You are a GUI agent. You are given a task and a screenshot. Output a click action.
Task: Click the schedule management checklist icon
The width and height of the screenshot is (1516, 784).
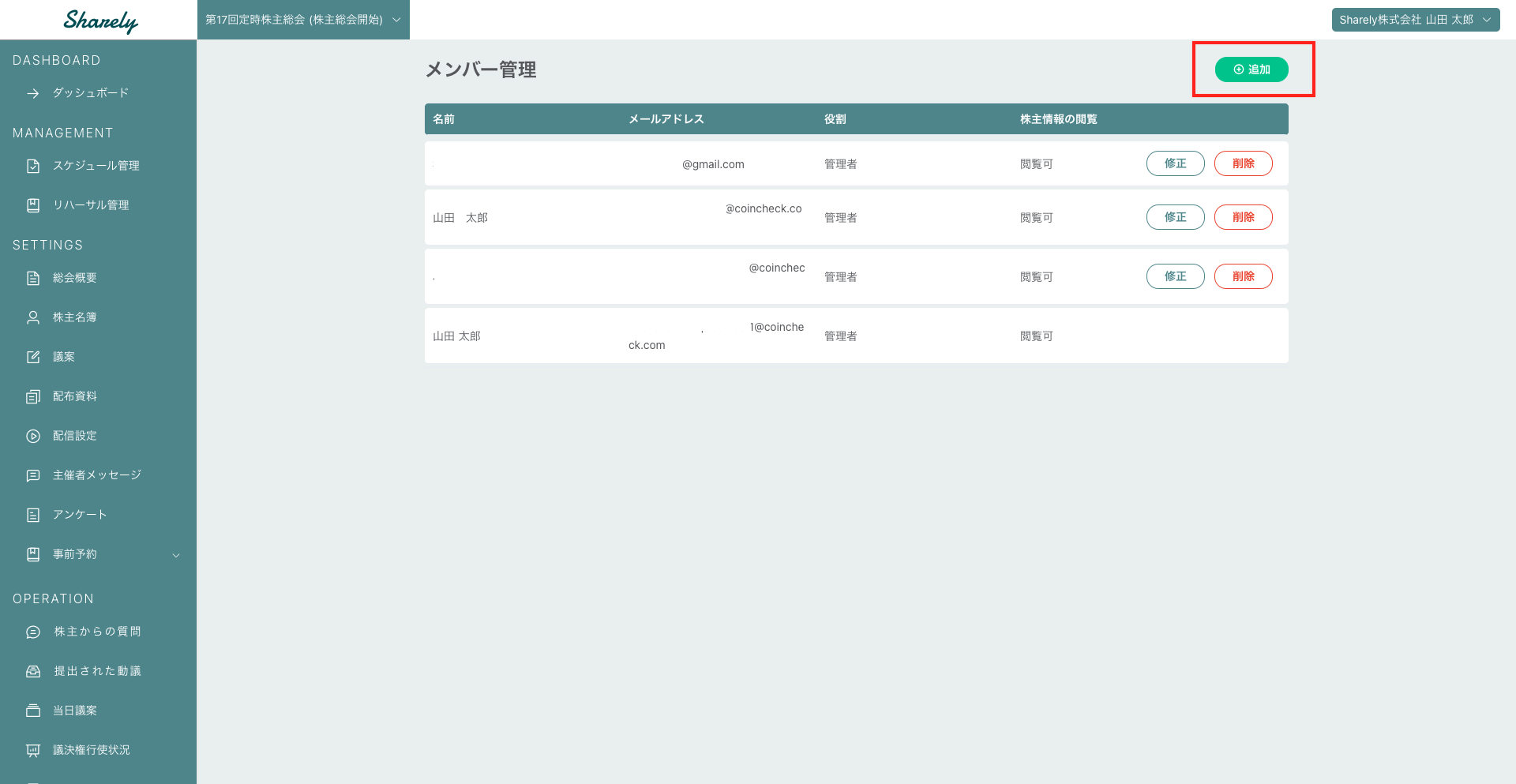tap(33, 166)
